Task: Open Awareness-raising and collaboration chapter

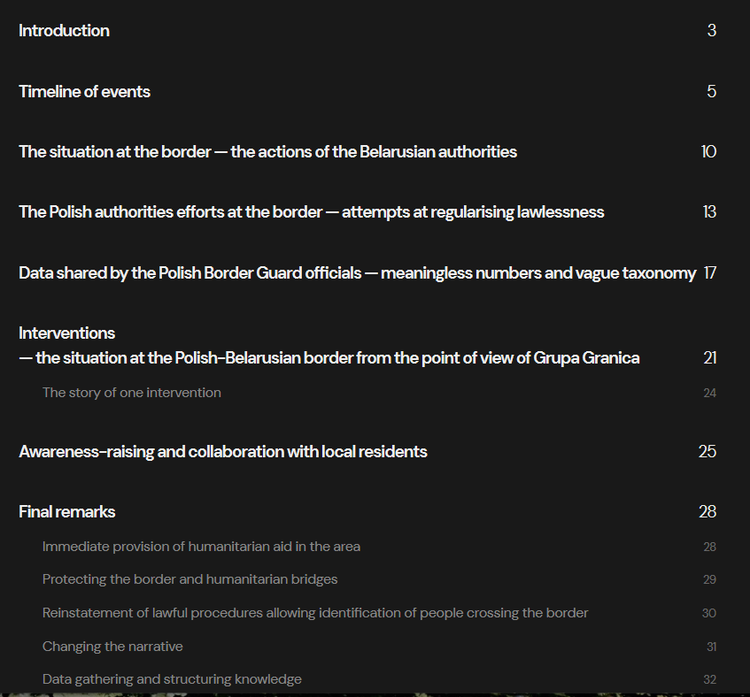Action: point(223,452)
